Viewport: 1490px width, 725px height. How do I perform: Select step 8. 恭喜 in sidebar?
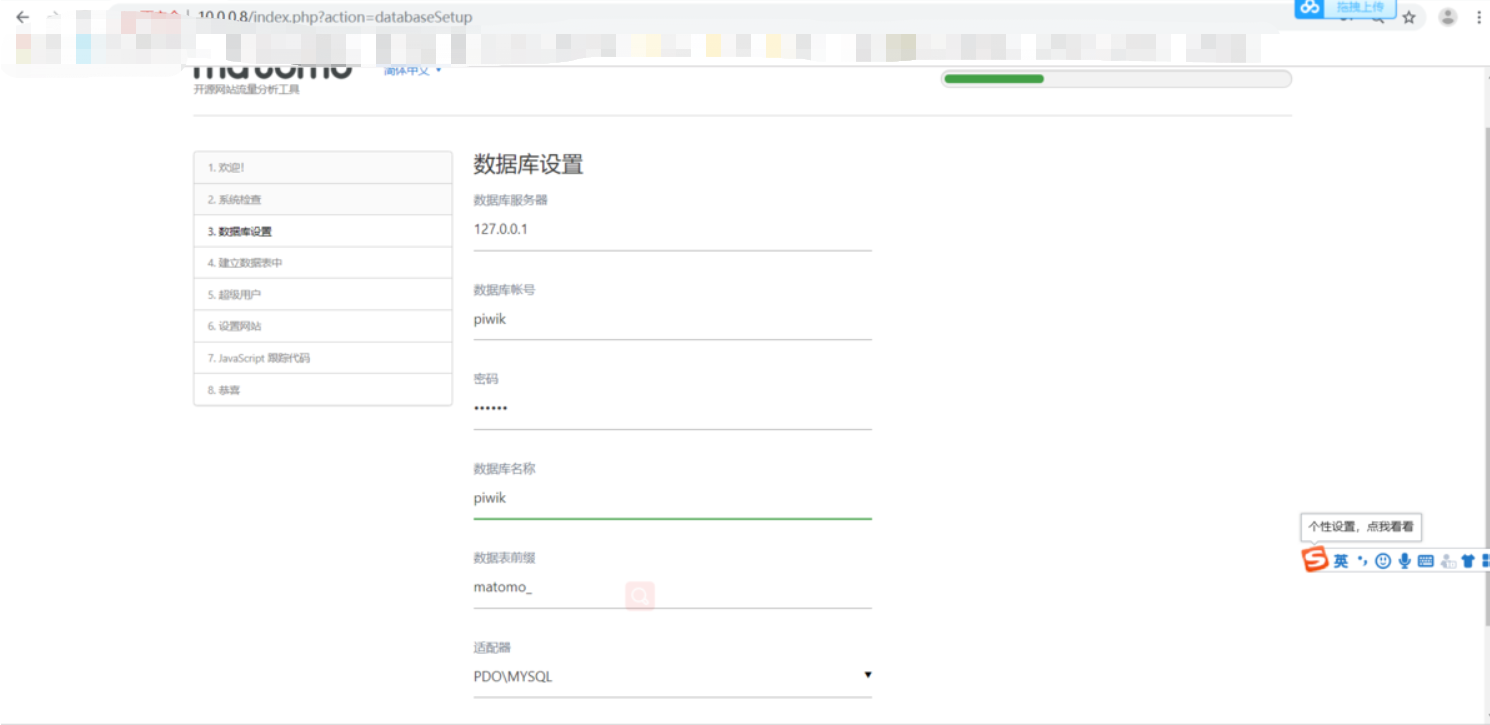coord(323,390)
